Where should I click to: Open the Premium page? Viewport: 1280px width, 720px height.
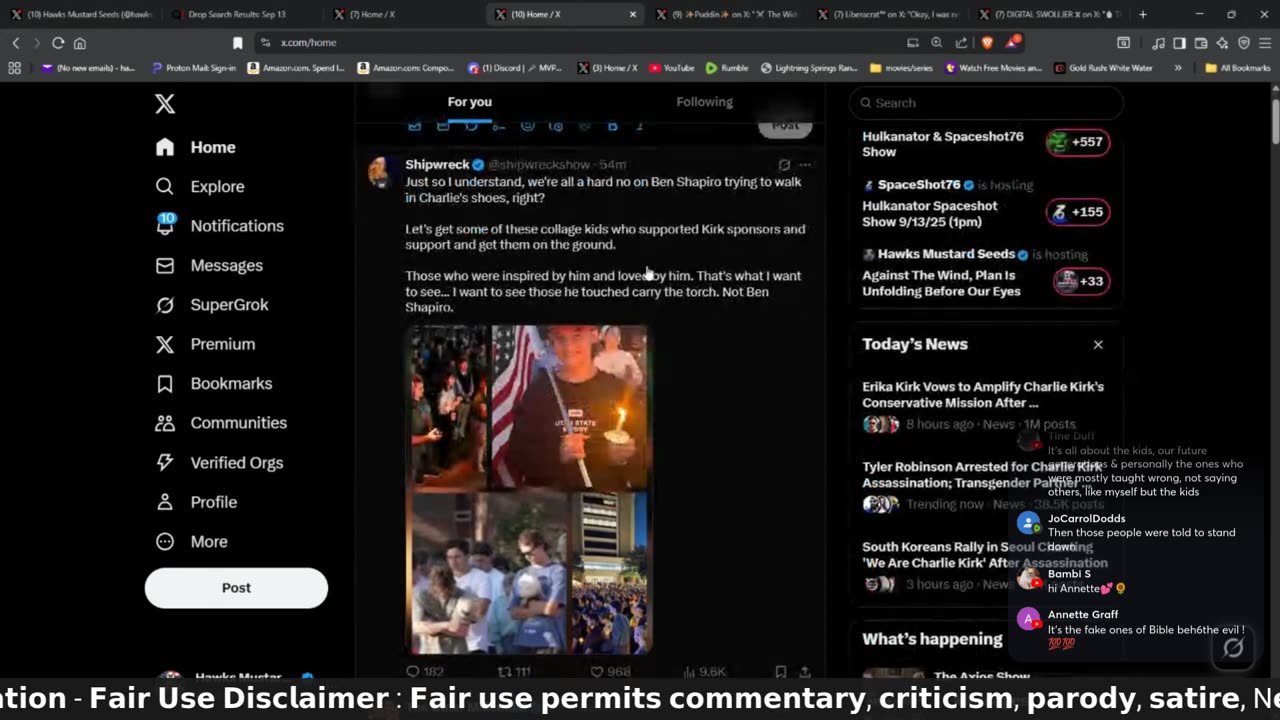205,344
